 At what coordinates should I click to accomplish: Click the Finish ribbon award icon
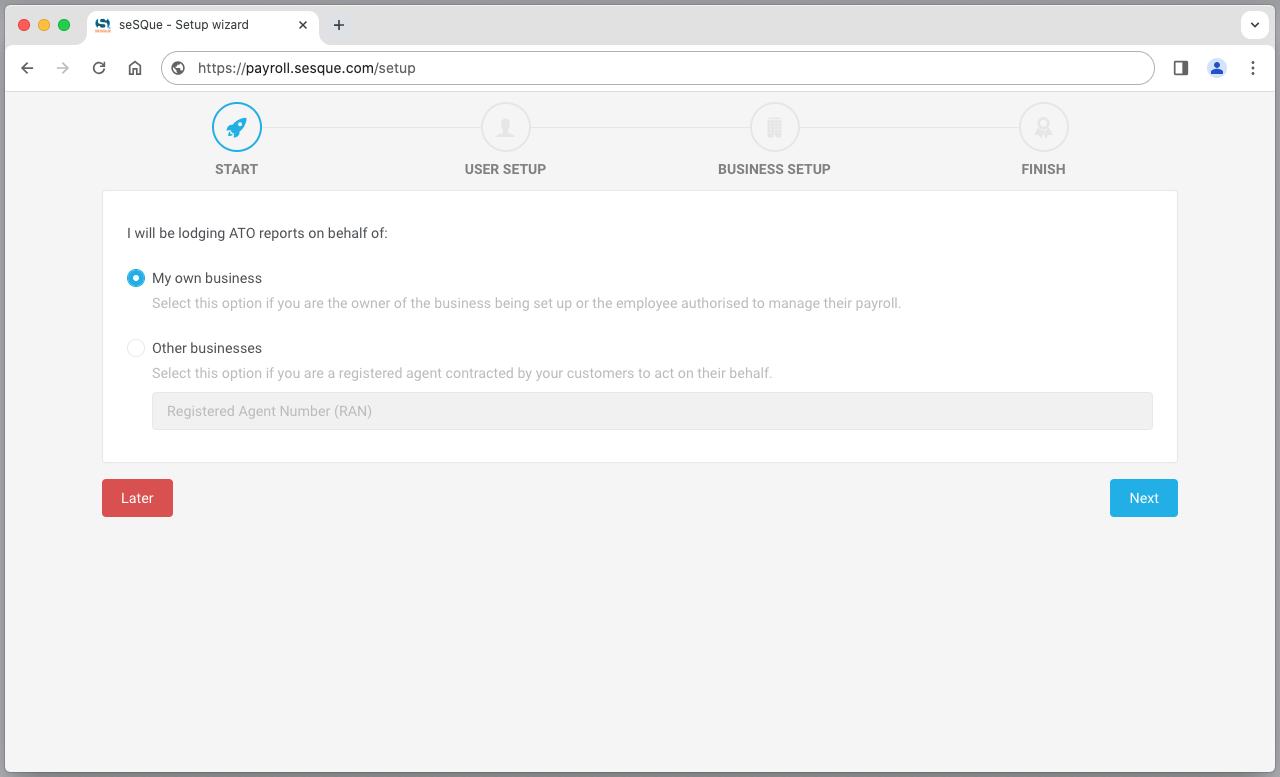click(x=1043, y=128)
